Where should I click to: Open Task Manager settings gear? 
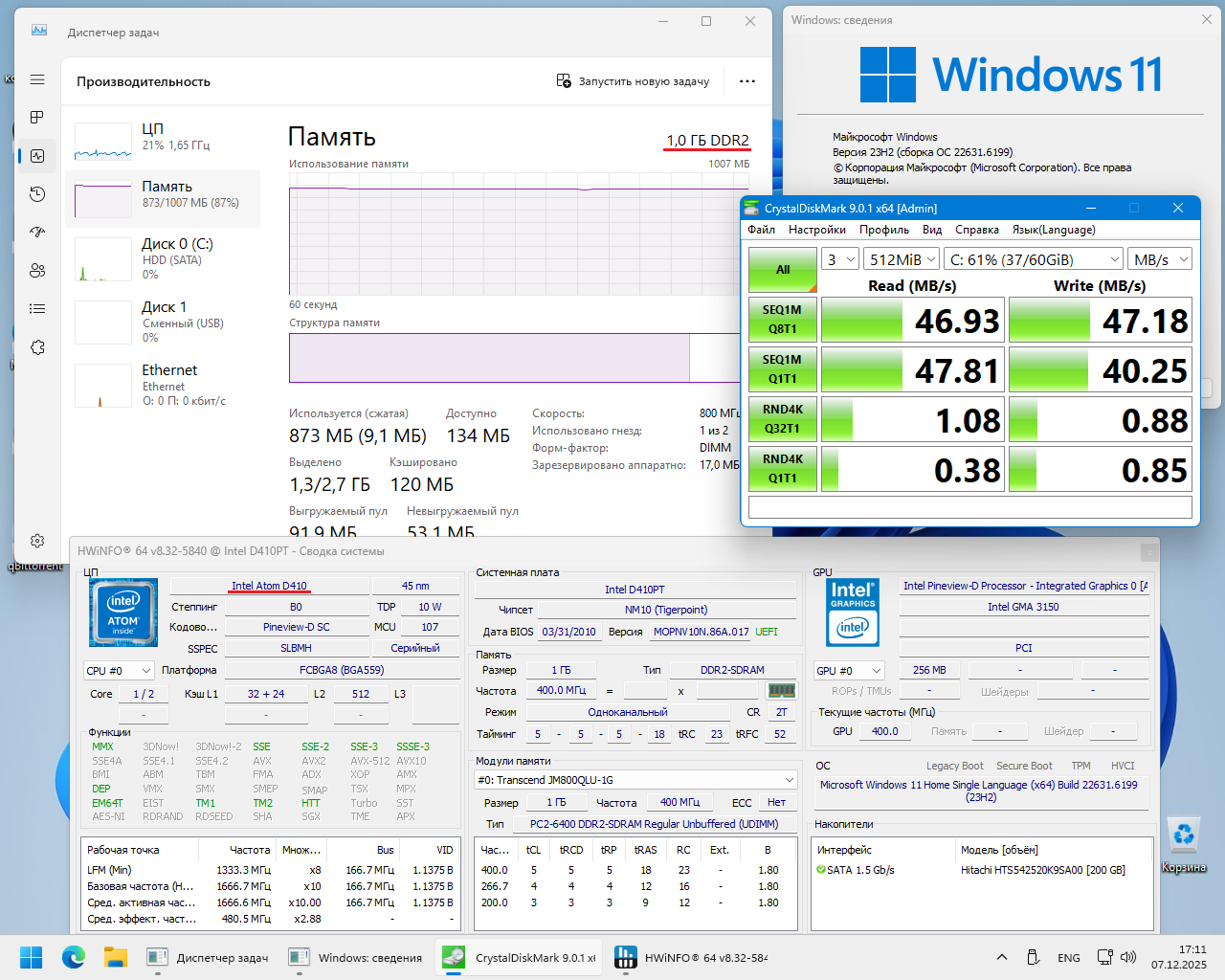coord(37,541)
